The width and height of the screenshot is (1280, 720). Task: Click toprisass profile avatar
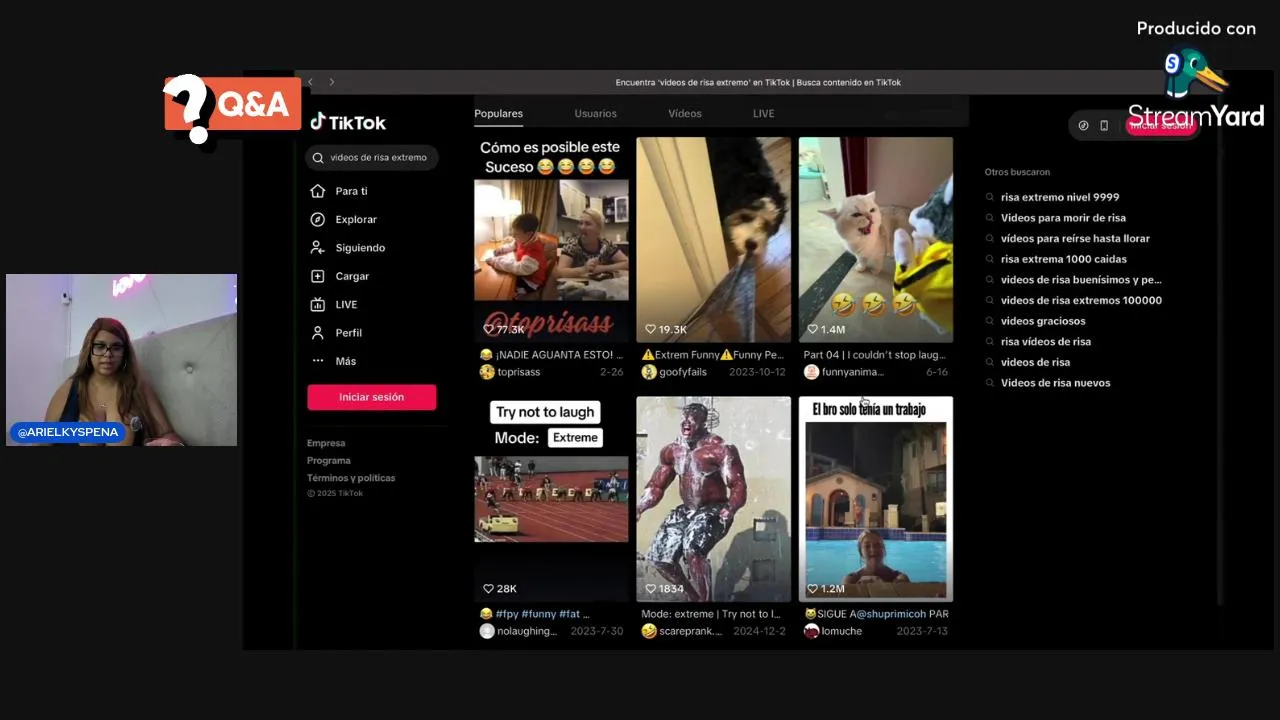coord(487,372)
